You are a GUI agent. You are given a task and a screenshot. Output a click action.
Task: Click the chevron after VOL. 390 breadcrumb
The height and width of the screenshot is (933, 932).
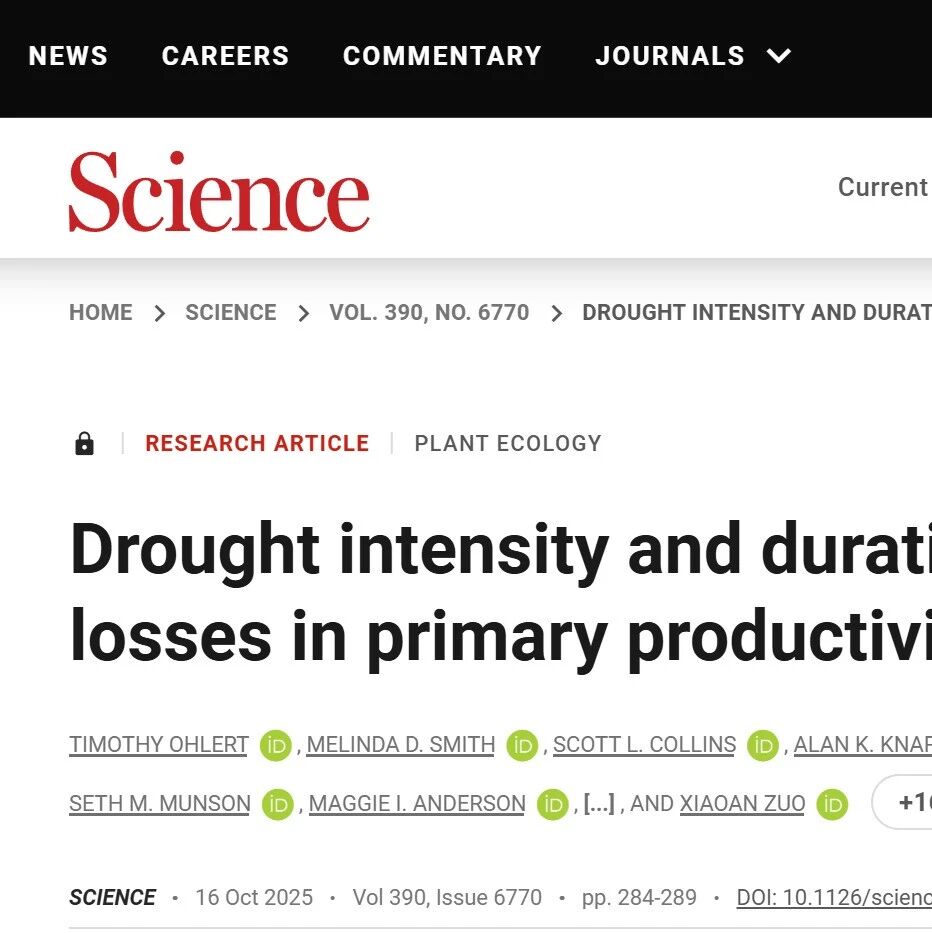pyautogui.click(x=556, y=313)
